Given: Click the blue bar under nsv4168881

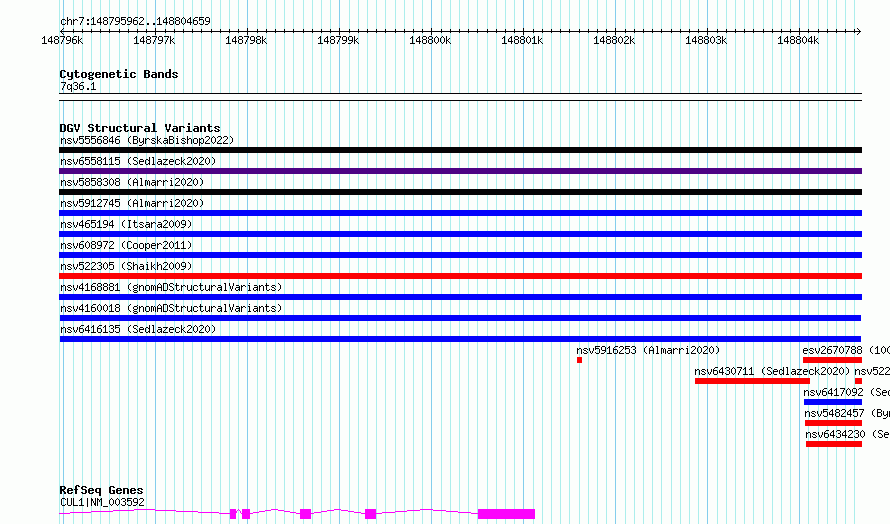Looking at the screenshot, I should coord(460,297).
